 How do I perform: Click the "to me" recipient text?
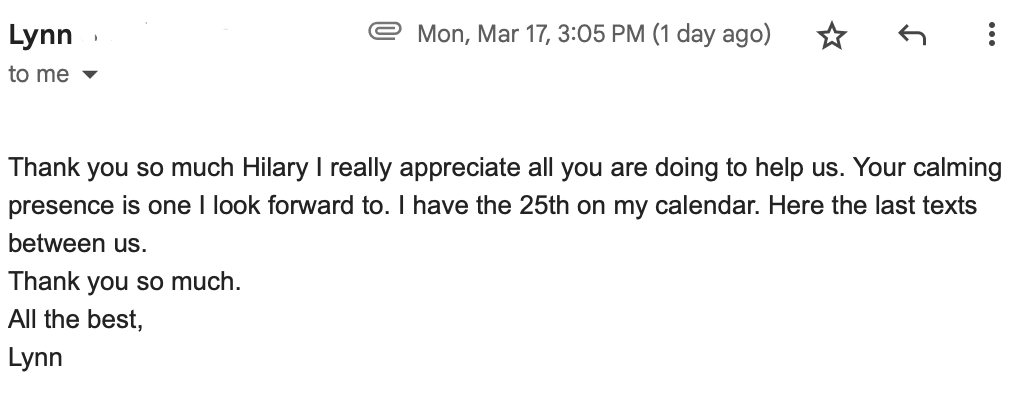pos(39,75)
